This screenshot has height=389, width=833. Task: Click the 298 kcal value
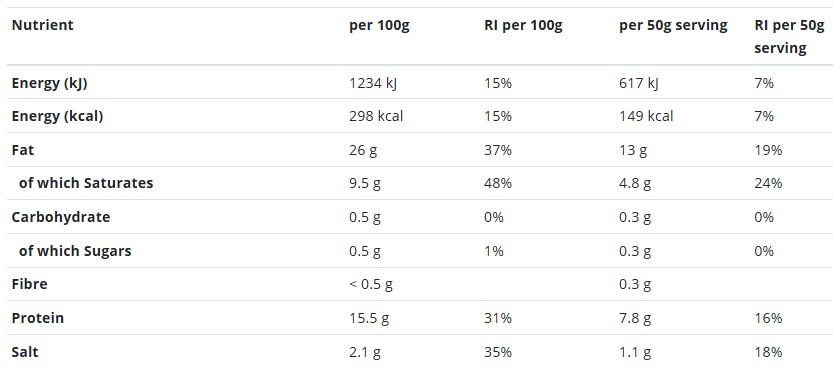coord(376,116)
